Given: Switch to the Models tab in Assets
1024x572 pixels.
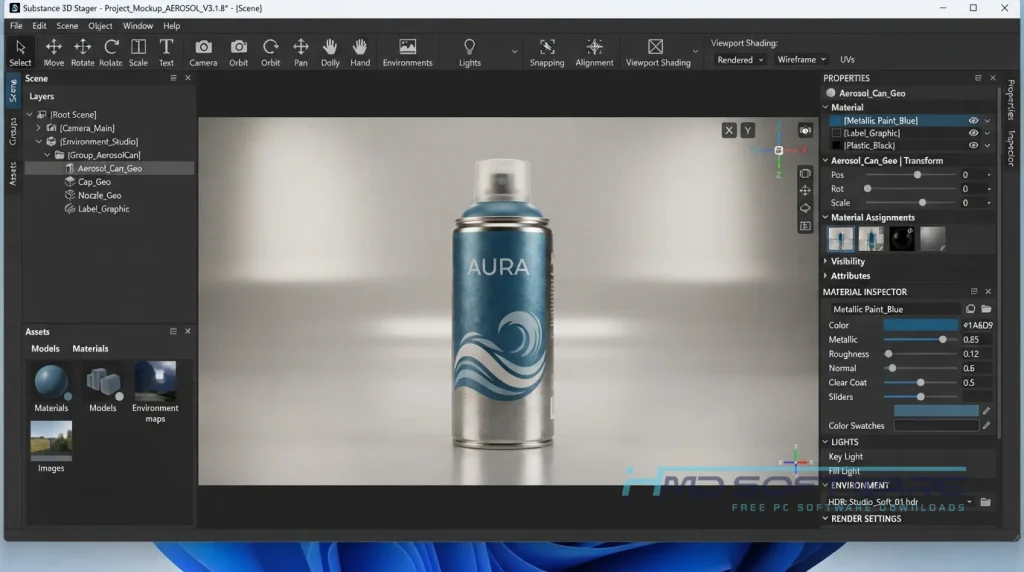Looking at the screenshot, I should click(x=45, y=349).
